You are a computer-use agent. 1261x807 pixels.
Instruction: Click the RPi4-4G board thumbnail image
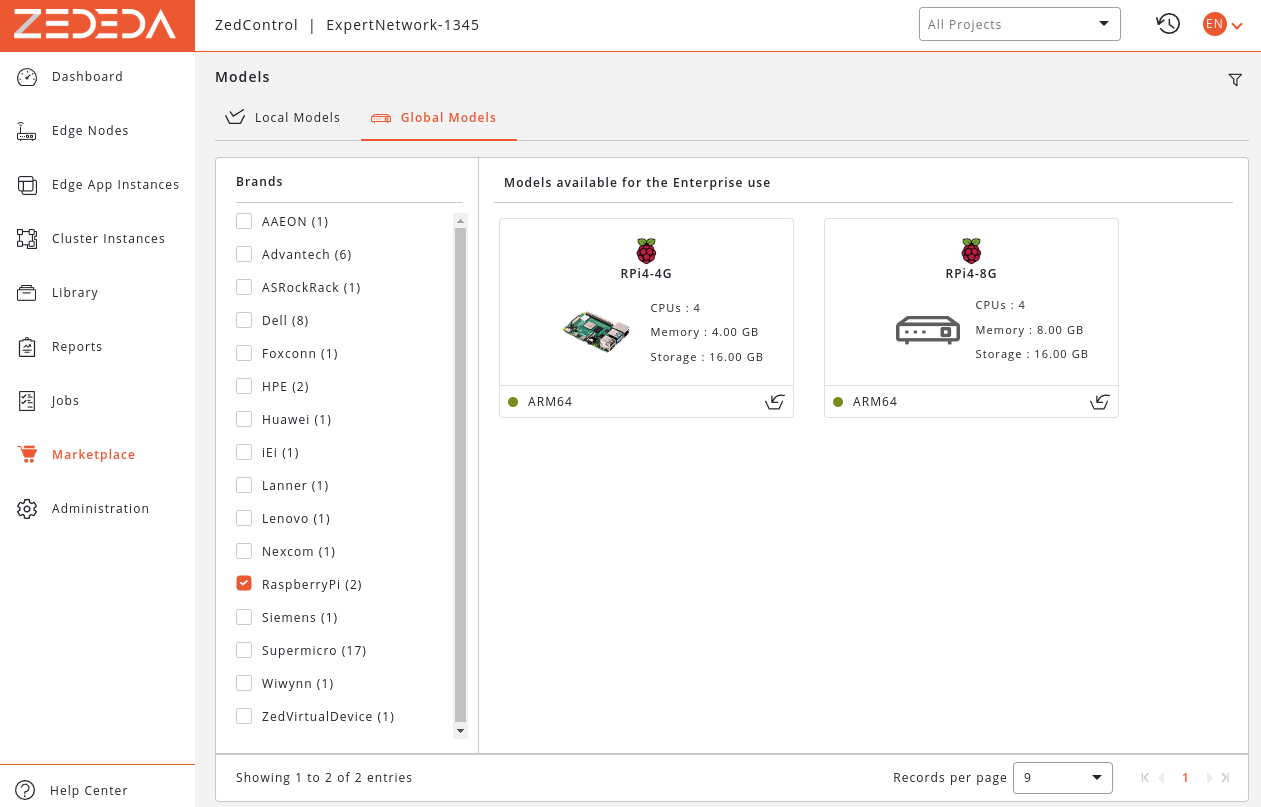597,331
